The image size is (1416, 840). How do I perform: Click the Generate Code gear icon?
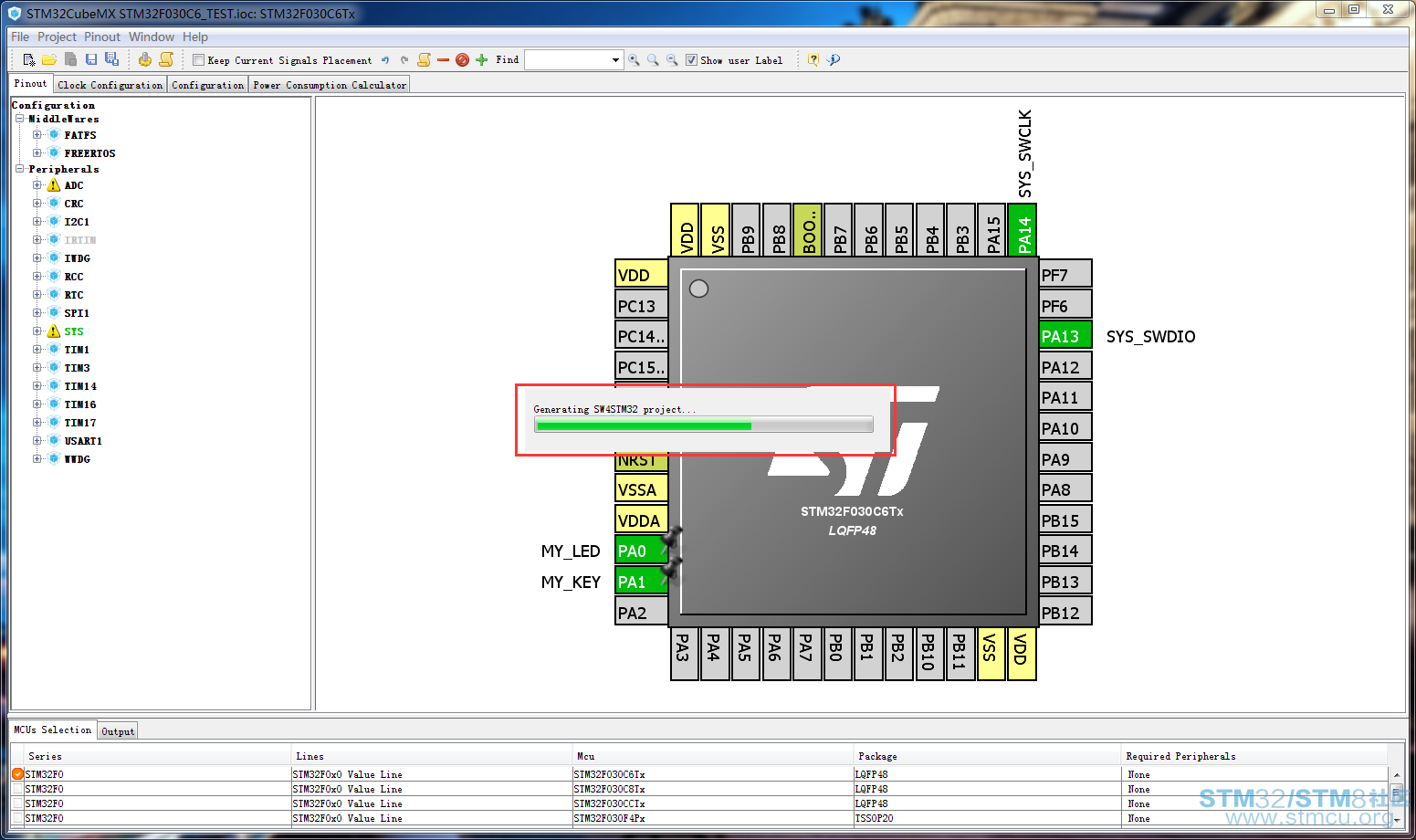[145, 59]
